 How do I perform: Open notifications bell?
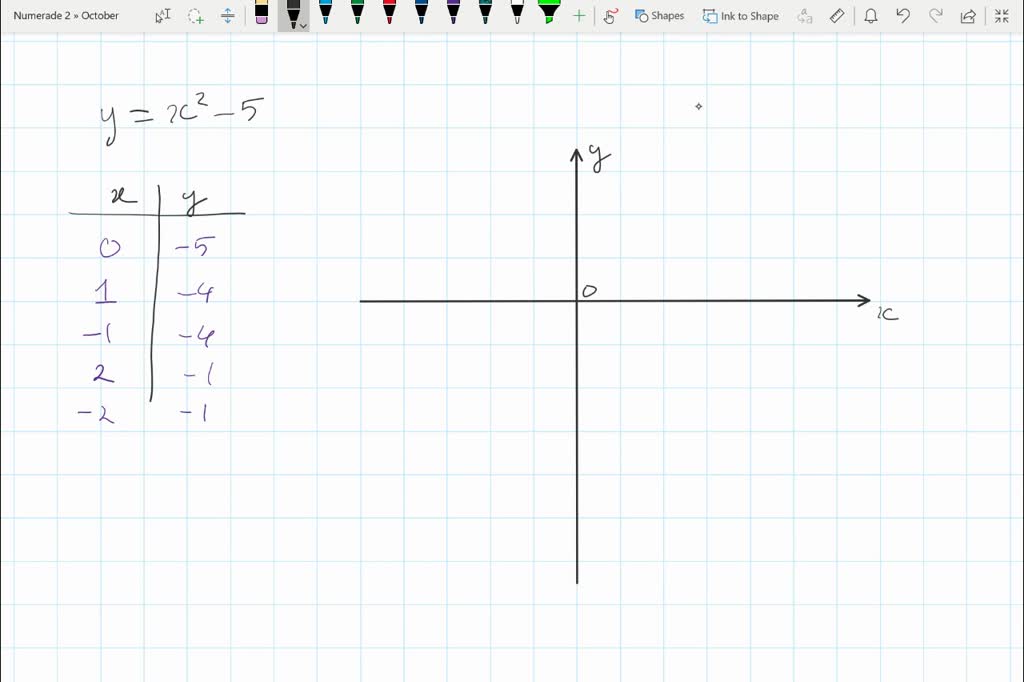coord(871,16)
